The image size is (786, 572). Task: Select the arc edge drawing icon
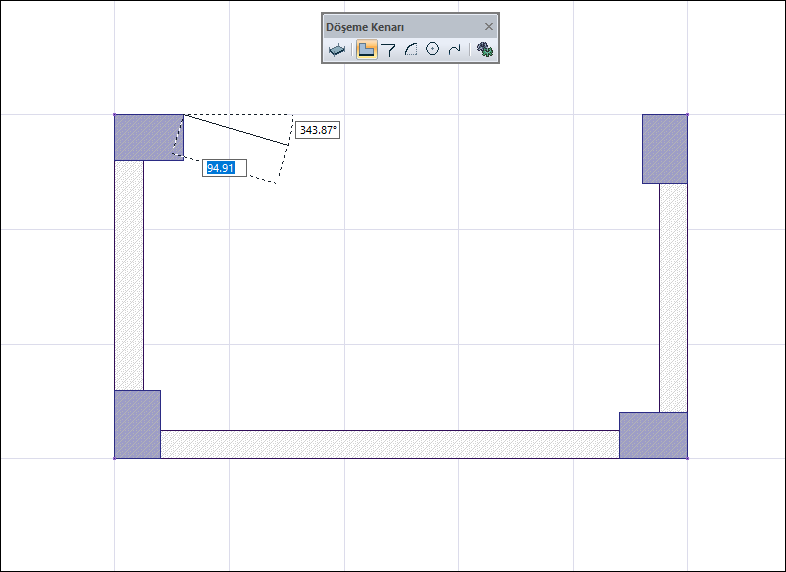(x=411, y=50)
